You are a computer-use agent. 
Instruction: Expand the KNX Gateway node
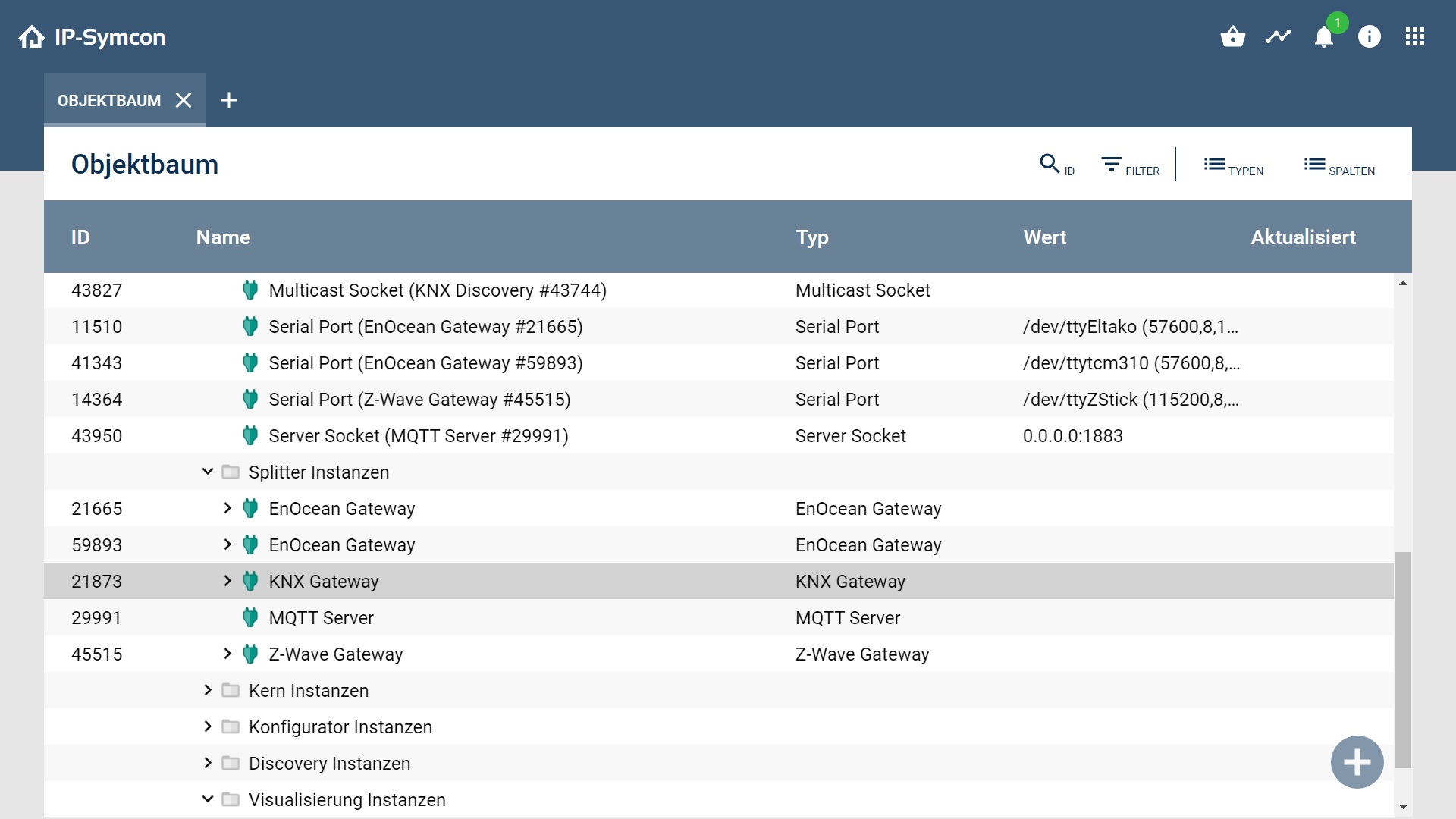pyautogui.click(x=227, y=581)
